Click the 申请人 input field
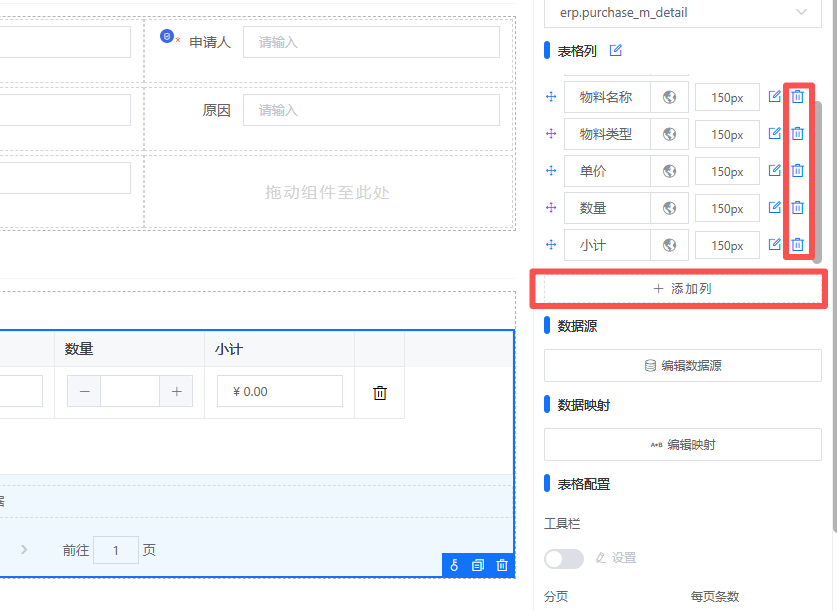This screenshot has height=611, width=837. [371, 42]
